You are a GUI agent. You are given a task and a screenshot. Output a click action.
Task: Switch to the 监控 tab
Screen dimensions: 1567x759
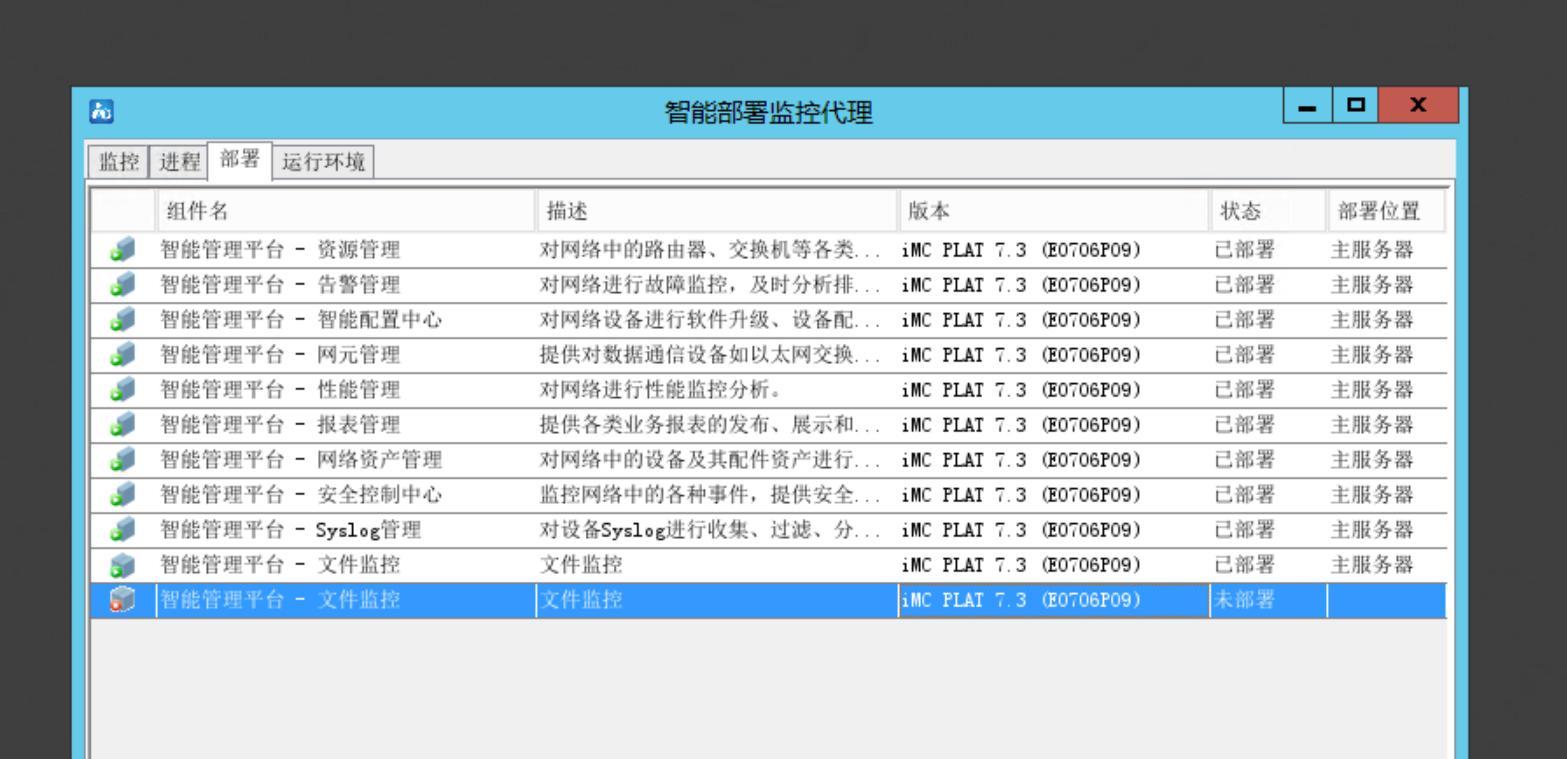point(119,162)
